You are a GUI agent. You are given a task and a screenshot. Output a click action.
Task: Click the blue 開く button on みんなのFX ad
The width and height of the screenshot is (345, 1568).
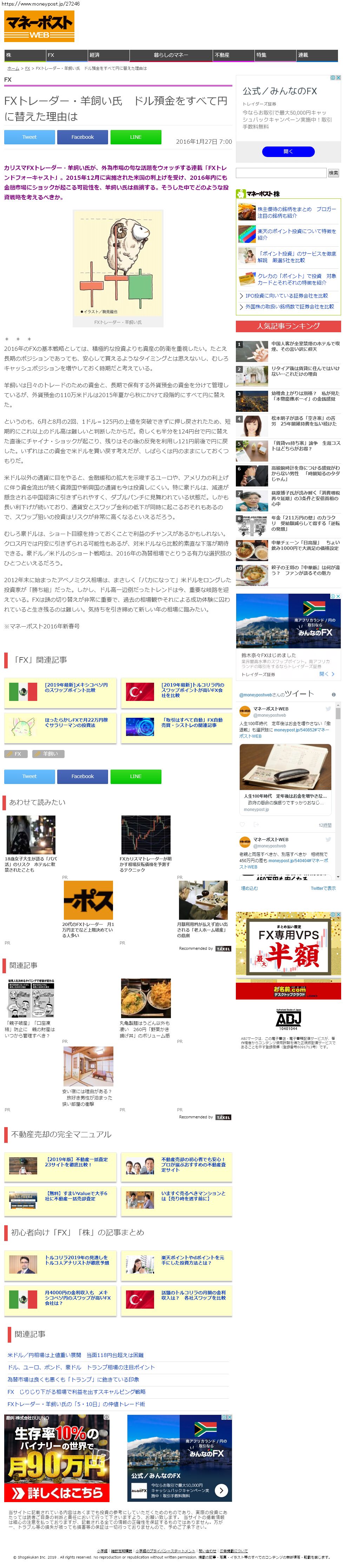288,151
